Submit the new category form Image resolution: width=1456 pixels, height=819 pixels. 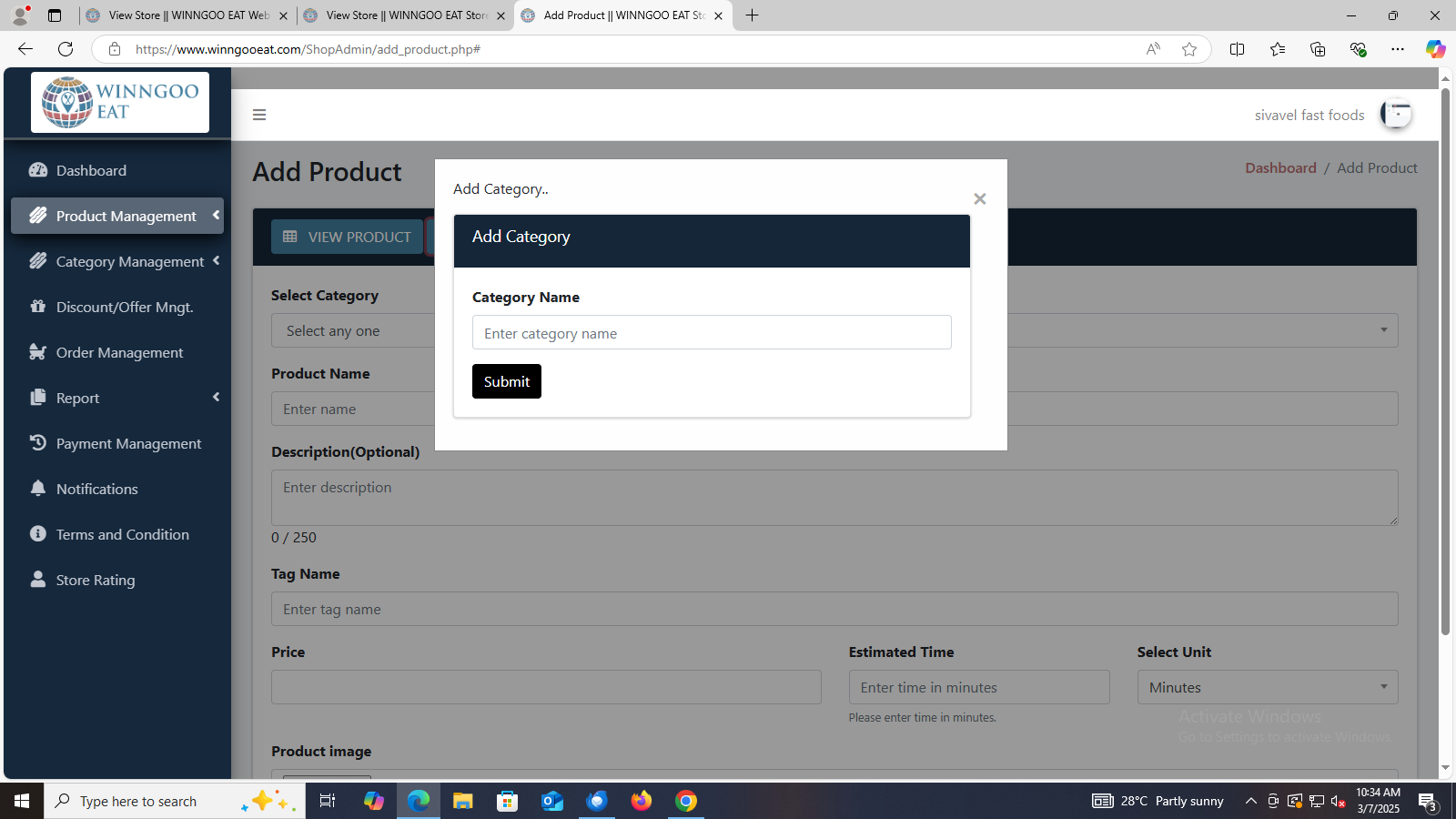coord(506,381)
